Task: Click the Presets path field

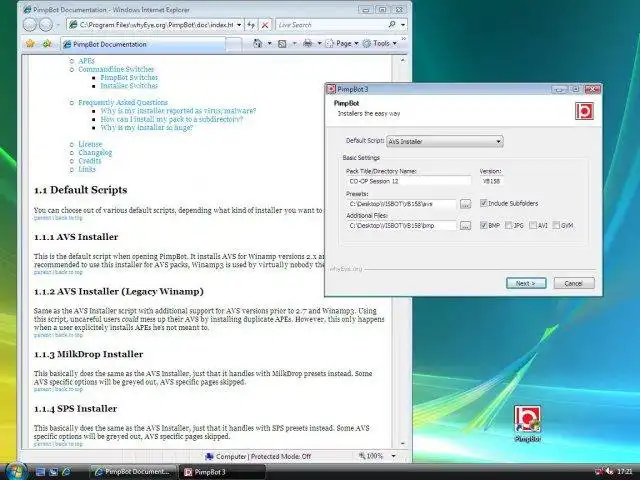Action: click(x=401, y=203)
